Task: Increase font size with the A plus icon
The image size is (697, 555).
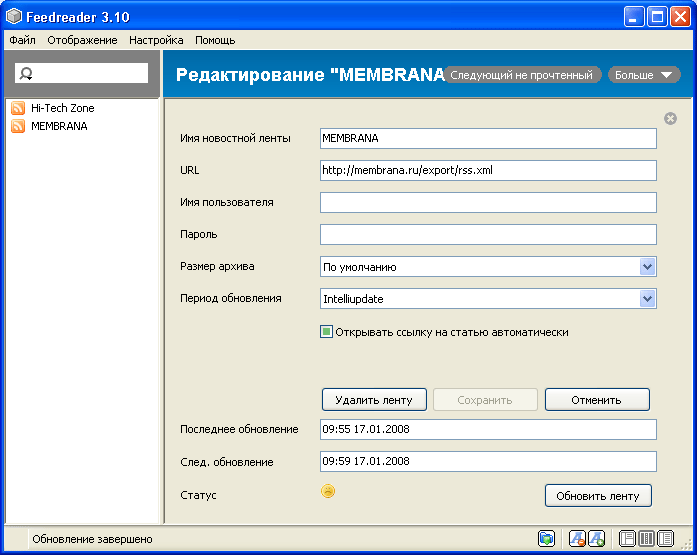Action: (x=597, y=539)
